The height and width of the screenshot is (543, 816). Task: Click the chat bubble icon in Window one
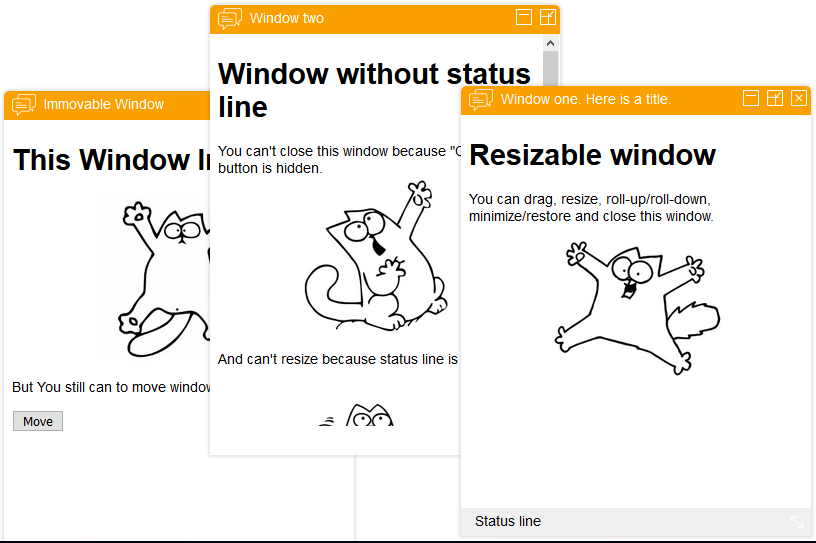coord(481,99)
